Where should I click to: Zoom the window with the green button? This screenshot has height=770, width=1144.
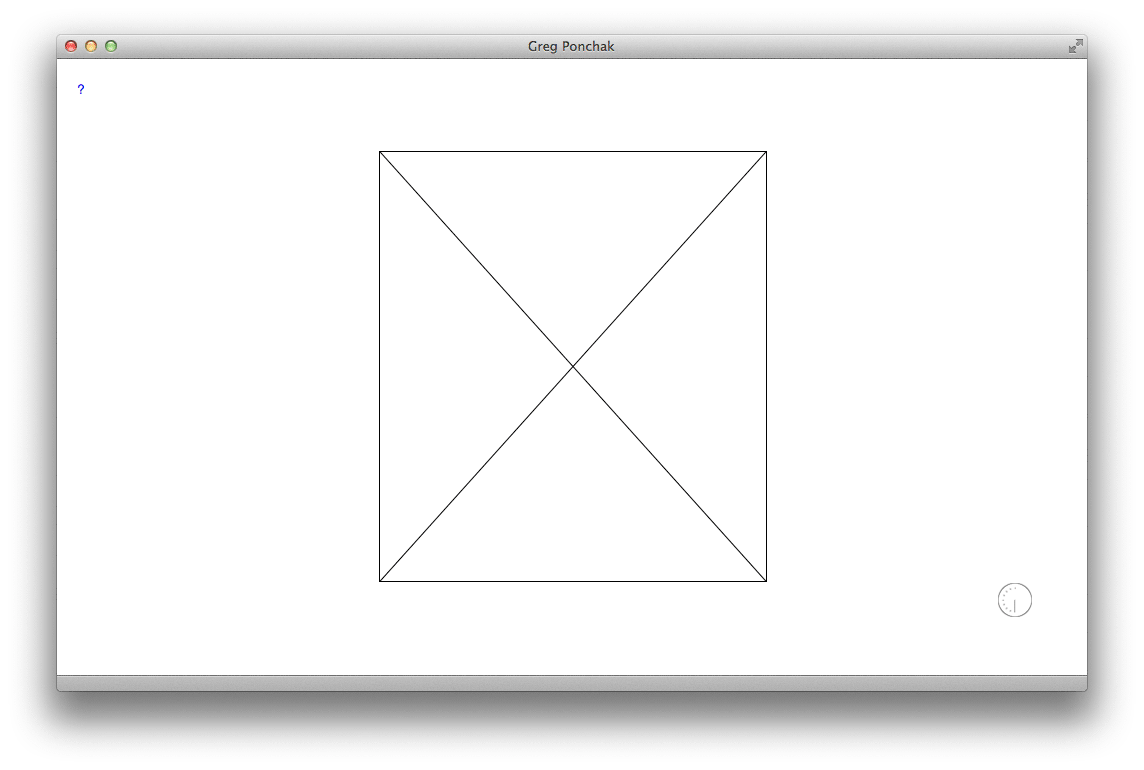(111, 46)
